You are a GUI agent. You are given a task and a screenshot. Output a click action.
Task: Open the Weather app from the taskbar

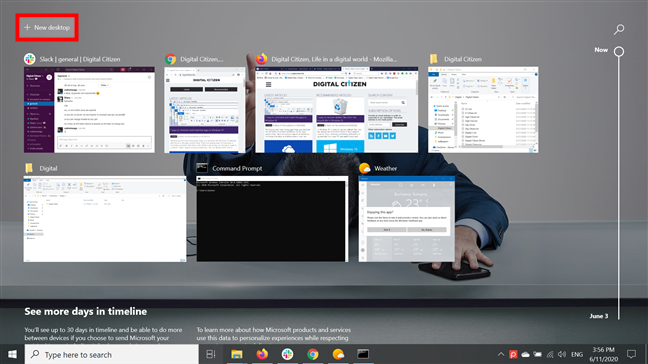338,354
